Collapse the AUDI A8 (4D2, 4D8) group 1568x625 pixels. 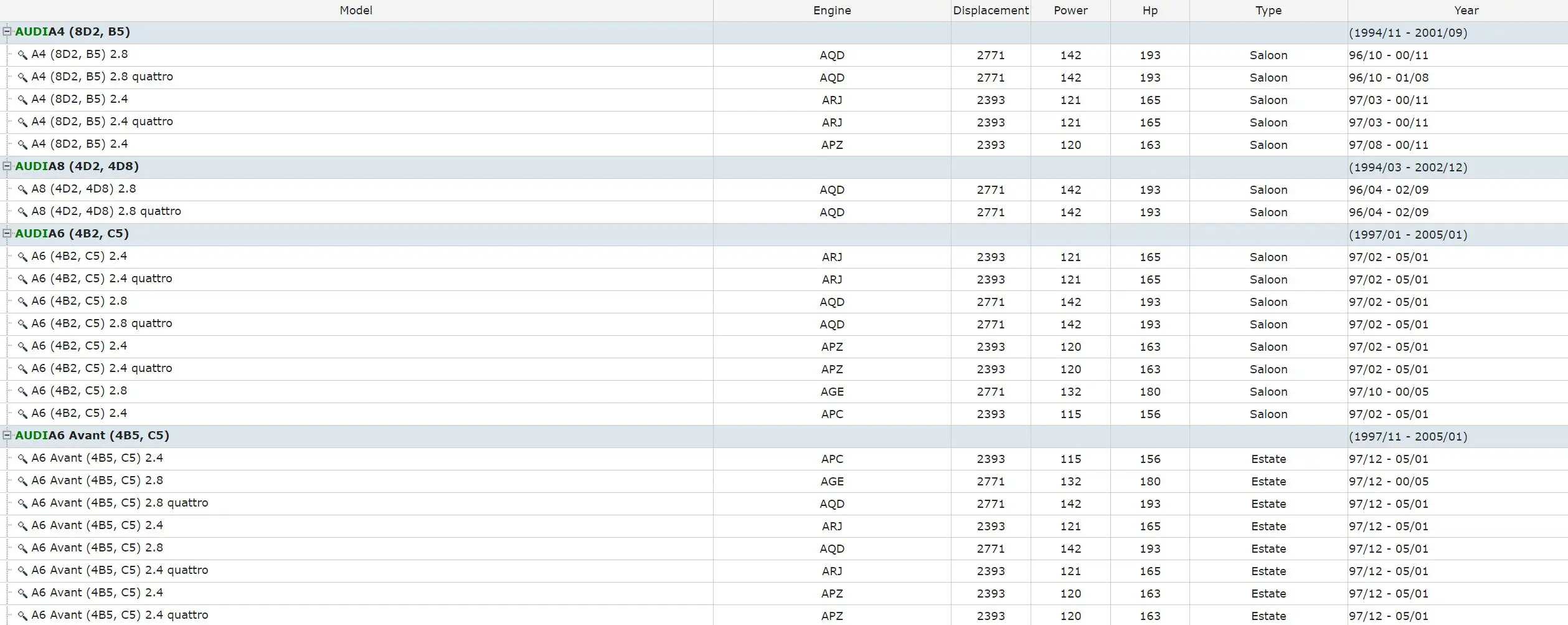click(7, 166)
